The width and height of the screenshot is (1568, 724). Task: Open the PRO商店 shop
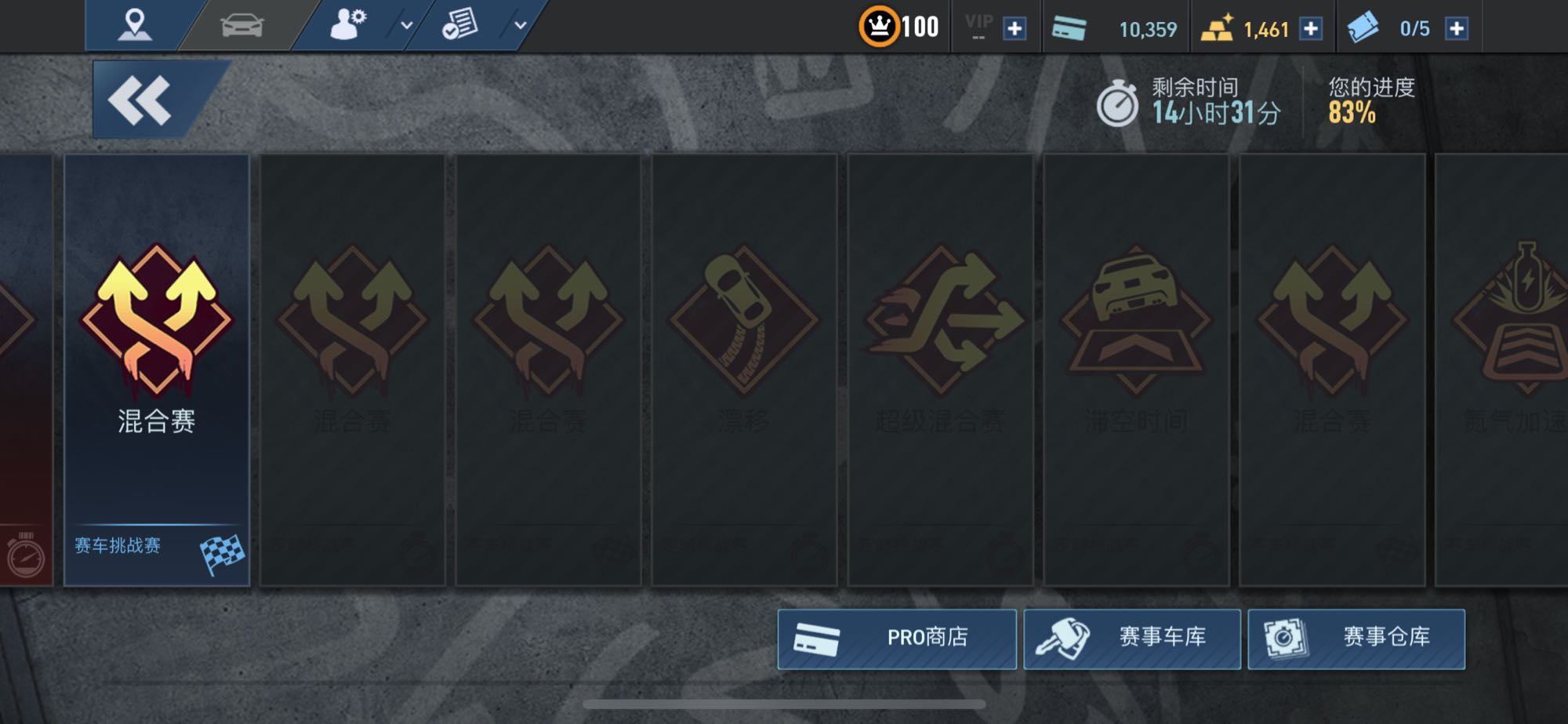click(x=897, y=639)
